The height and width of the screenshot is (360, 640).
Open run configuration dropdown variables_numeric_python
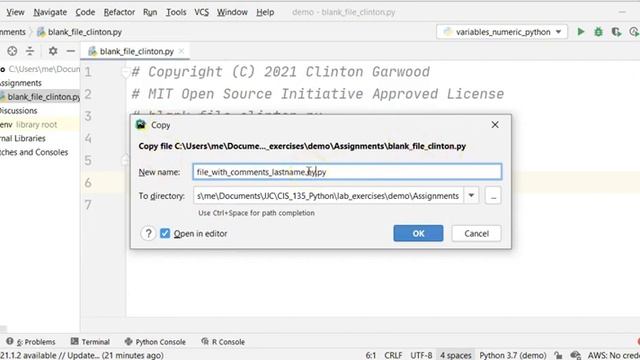(x=502, y=32)
